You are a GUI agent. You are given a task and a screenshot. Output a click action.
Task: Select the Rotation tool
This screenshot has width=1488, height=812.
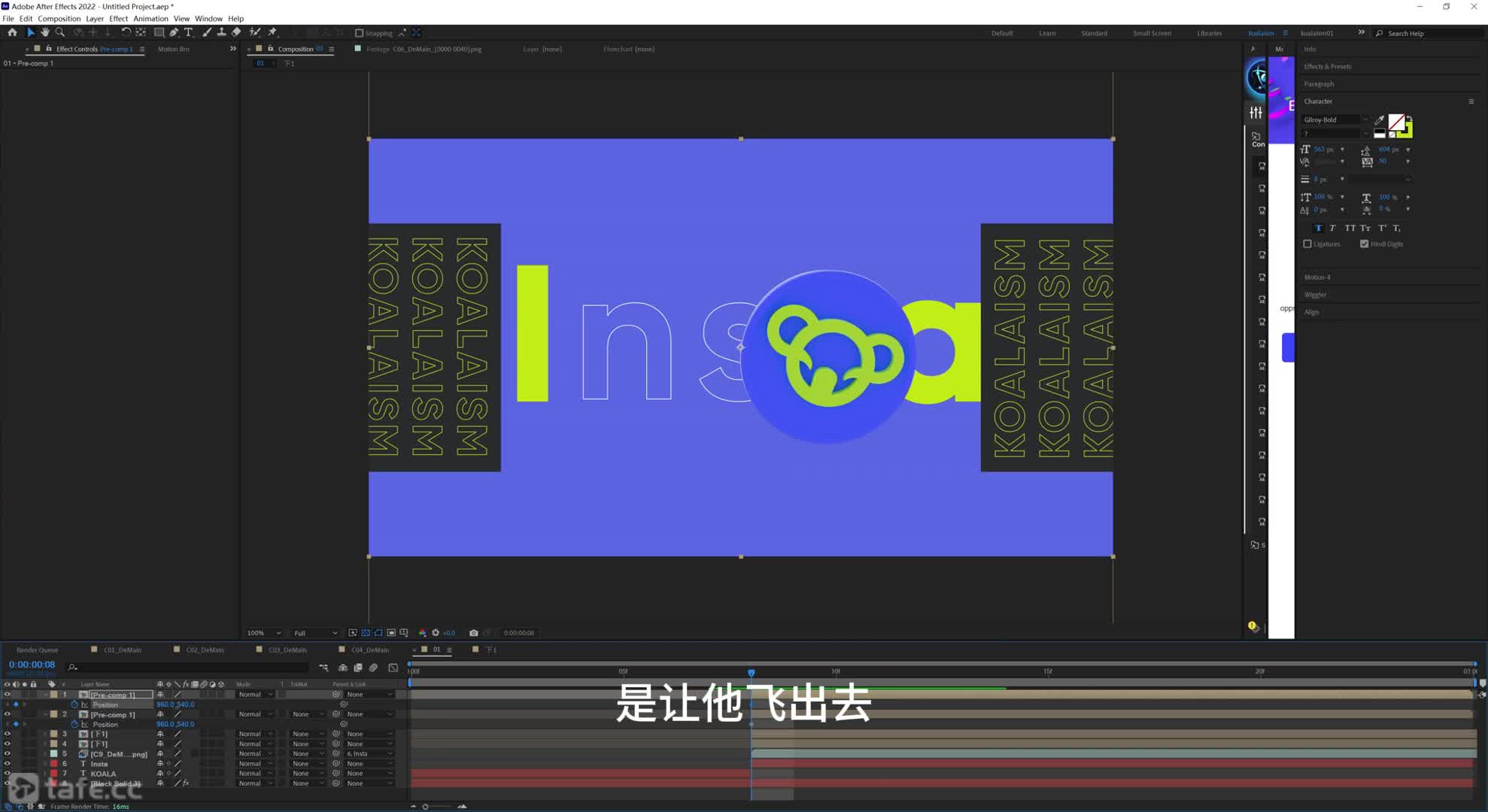click(126, 32)
